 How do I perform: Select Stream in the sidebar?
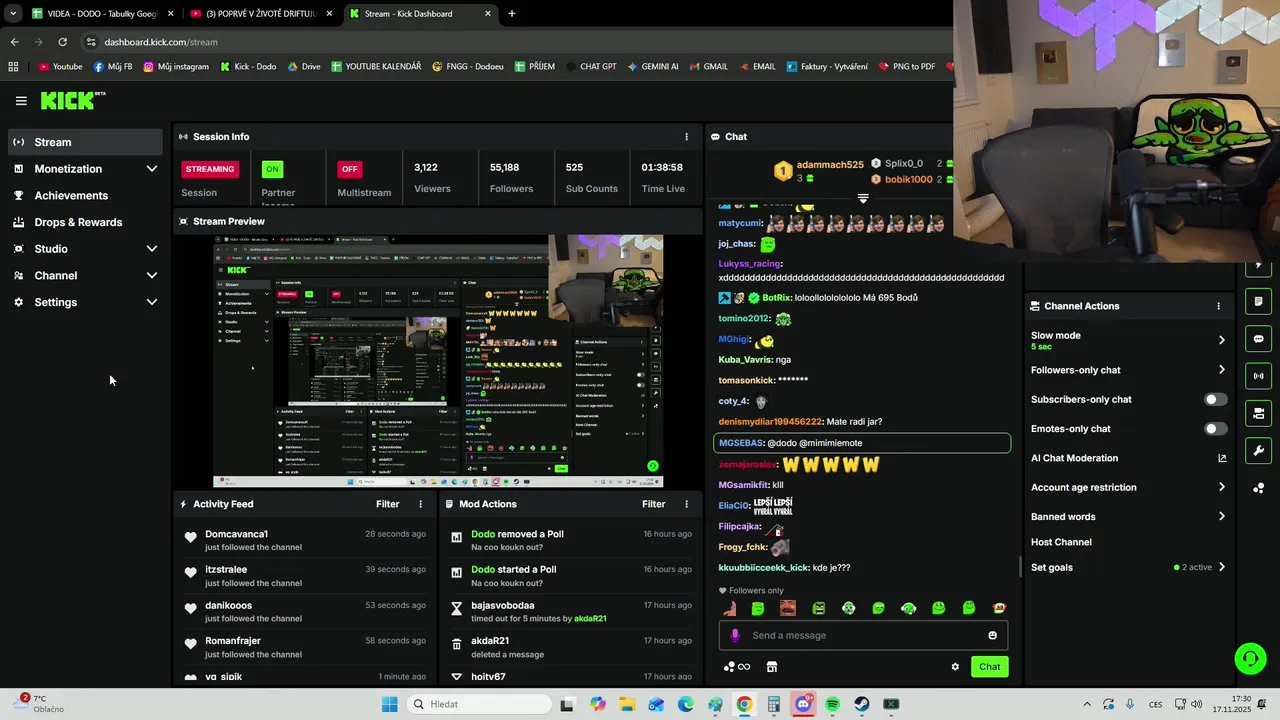(x=85, y=142)
